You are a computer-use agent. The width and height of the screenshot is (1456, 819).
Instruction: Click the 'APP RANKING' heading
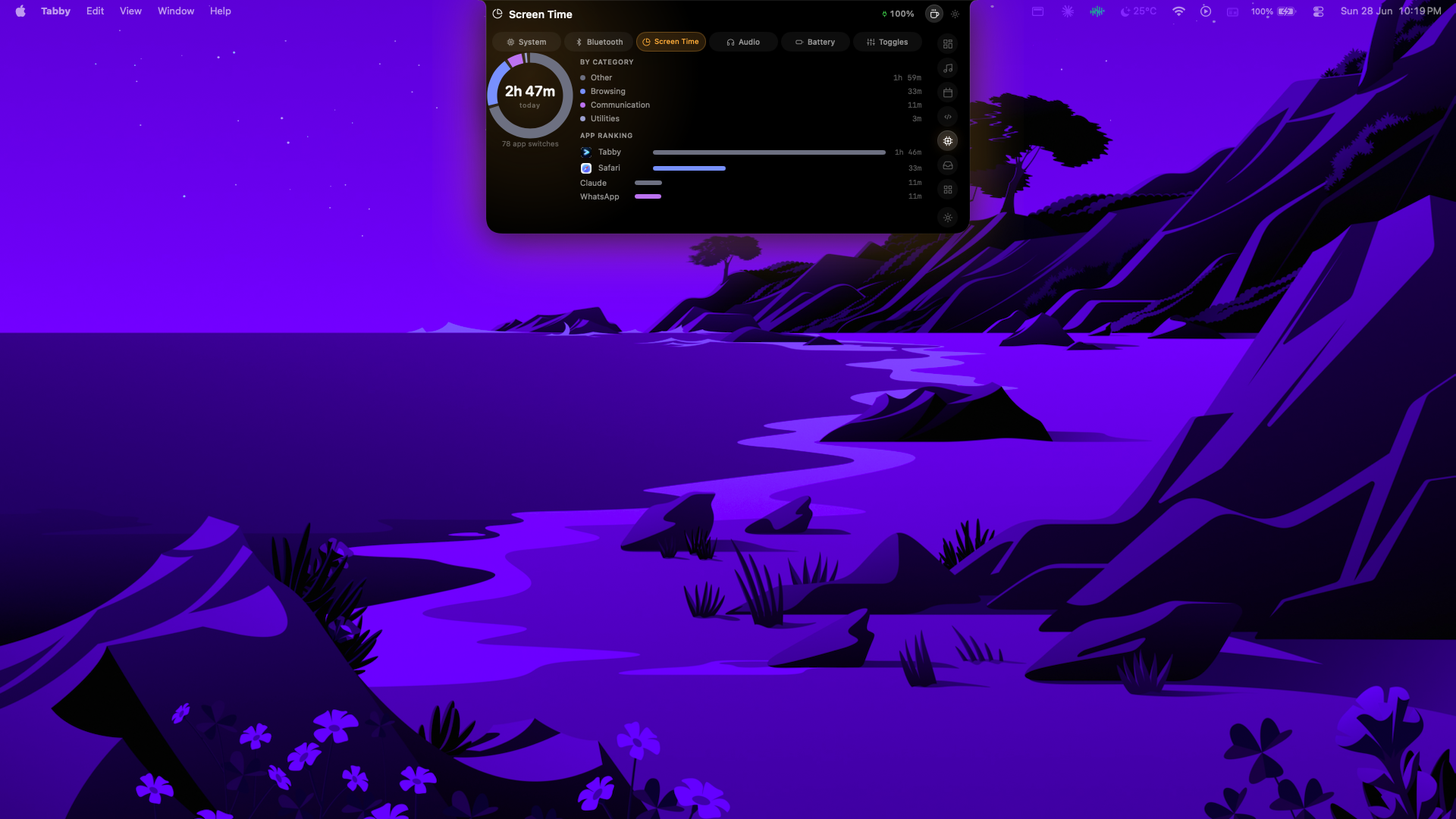606,136
